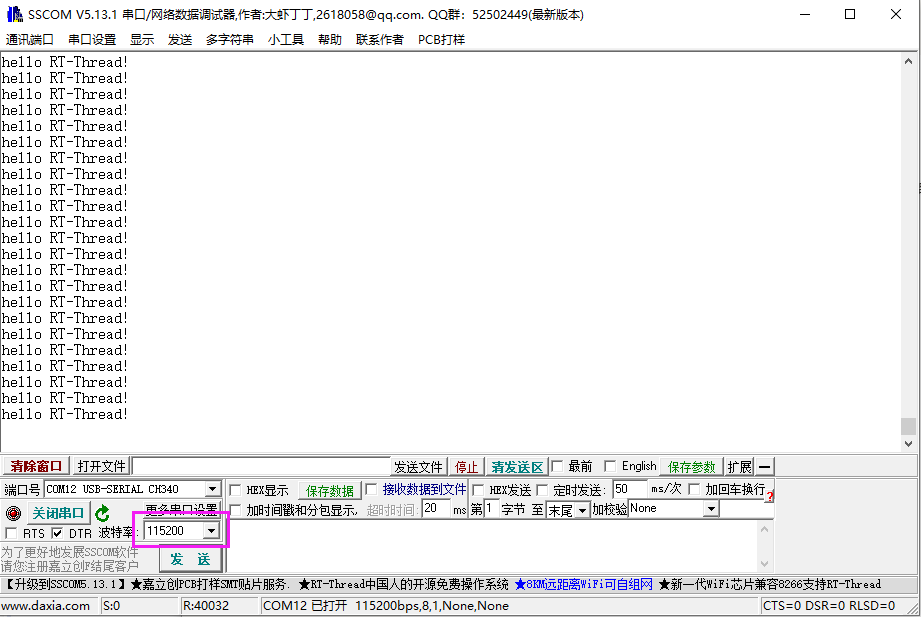Screen dimensions: 921x617
Task: Check the 定时发送 timed send option
Action: pos(543,490)
